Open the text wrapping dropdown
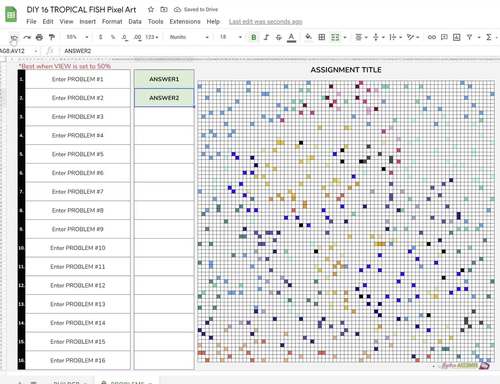The width and height of the screenshot is (500, 384). point(395,37)
